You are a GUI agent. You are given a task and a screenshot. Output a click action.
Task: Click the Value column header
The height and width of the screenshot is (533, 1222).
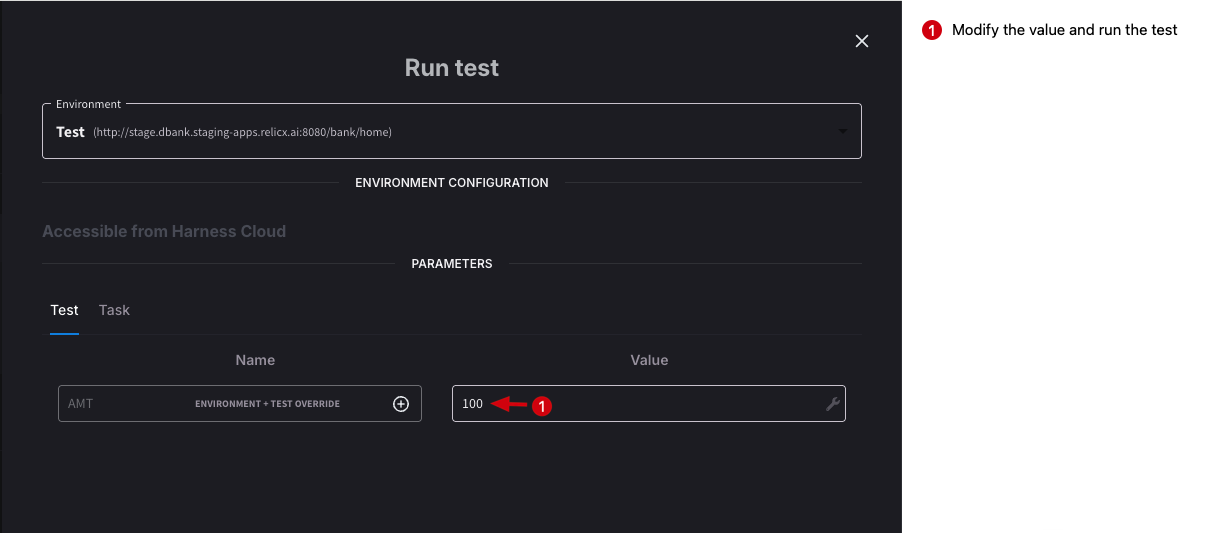[649, 360]
